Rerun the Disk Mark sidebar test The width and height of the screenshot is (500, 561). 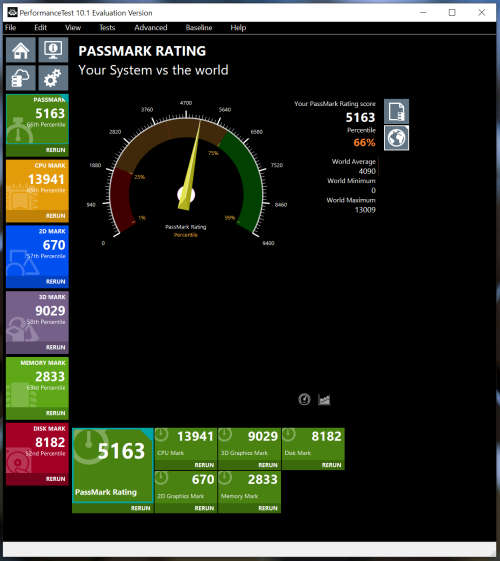click(55, 479)
